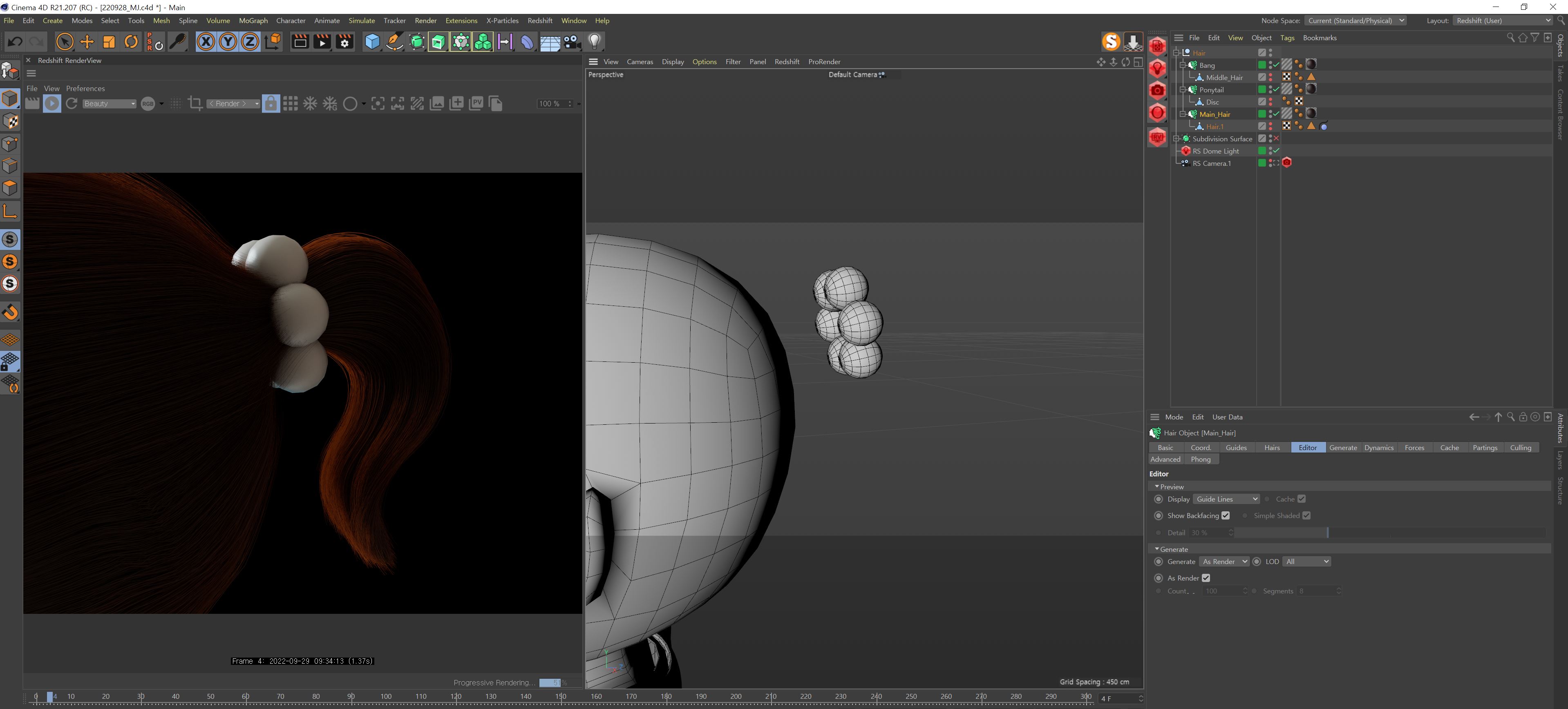The image size is (1568, 709).
Task: Click Redshift RV RenderView hexagon icon
Action: pos(1157,137)
